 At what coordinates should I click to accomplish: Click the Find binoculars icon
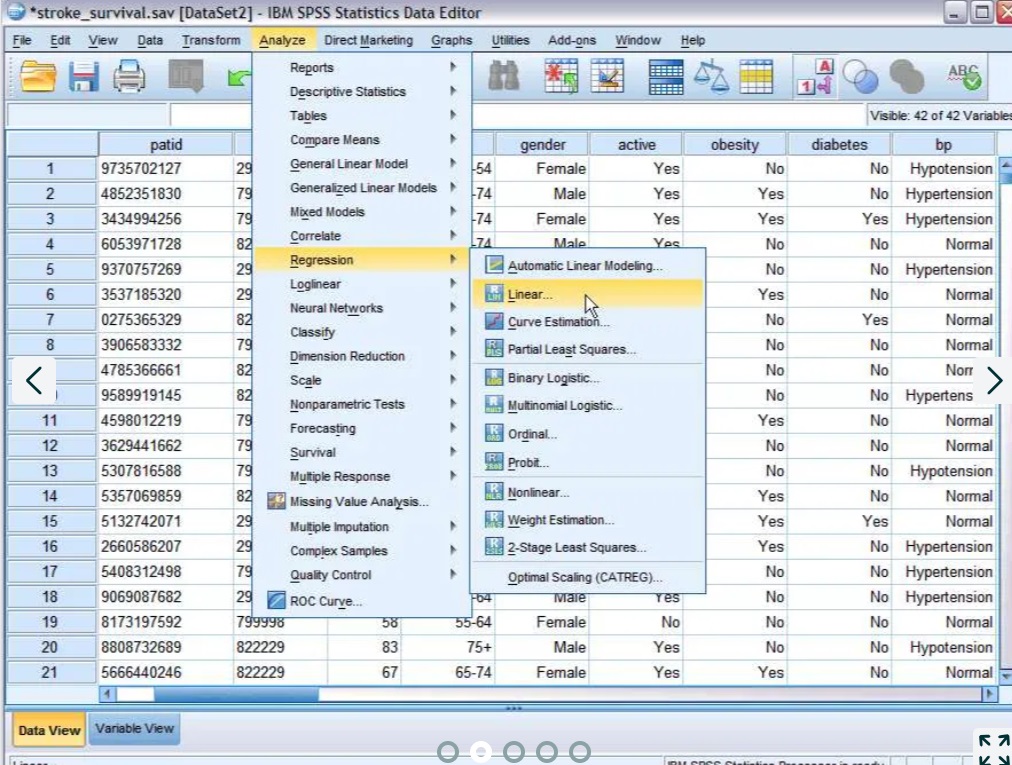pyautogui.click(x=503, y=77)
